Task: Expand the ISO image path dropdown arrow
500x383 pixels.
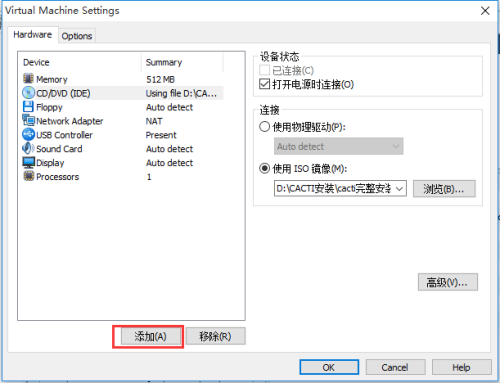Action: tap(399, 189)
